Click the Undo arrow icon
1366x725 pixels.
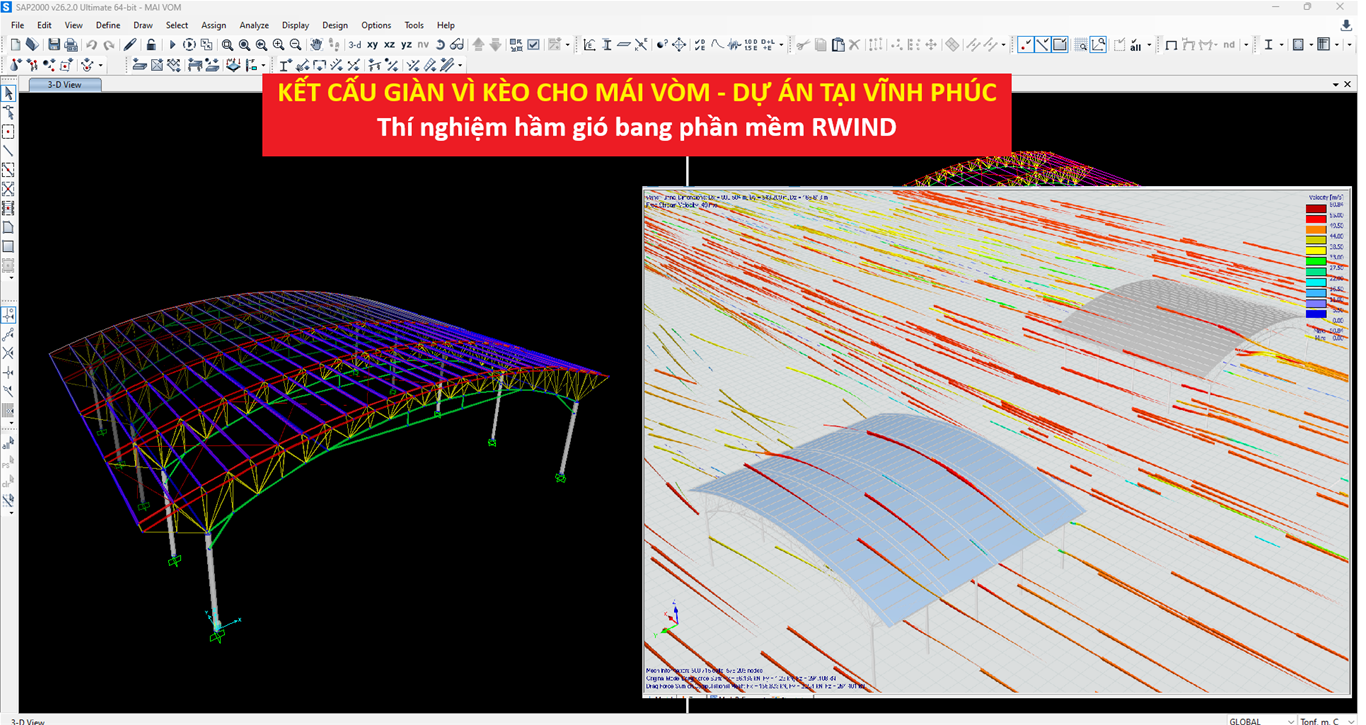tap(91, 45)
